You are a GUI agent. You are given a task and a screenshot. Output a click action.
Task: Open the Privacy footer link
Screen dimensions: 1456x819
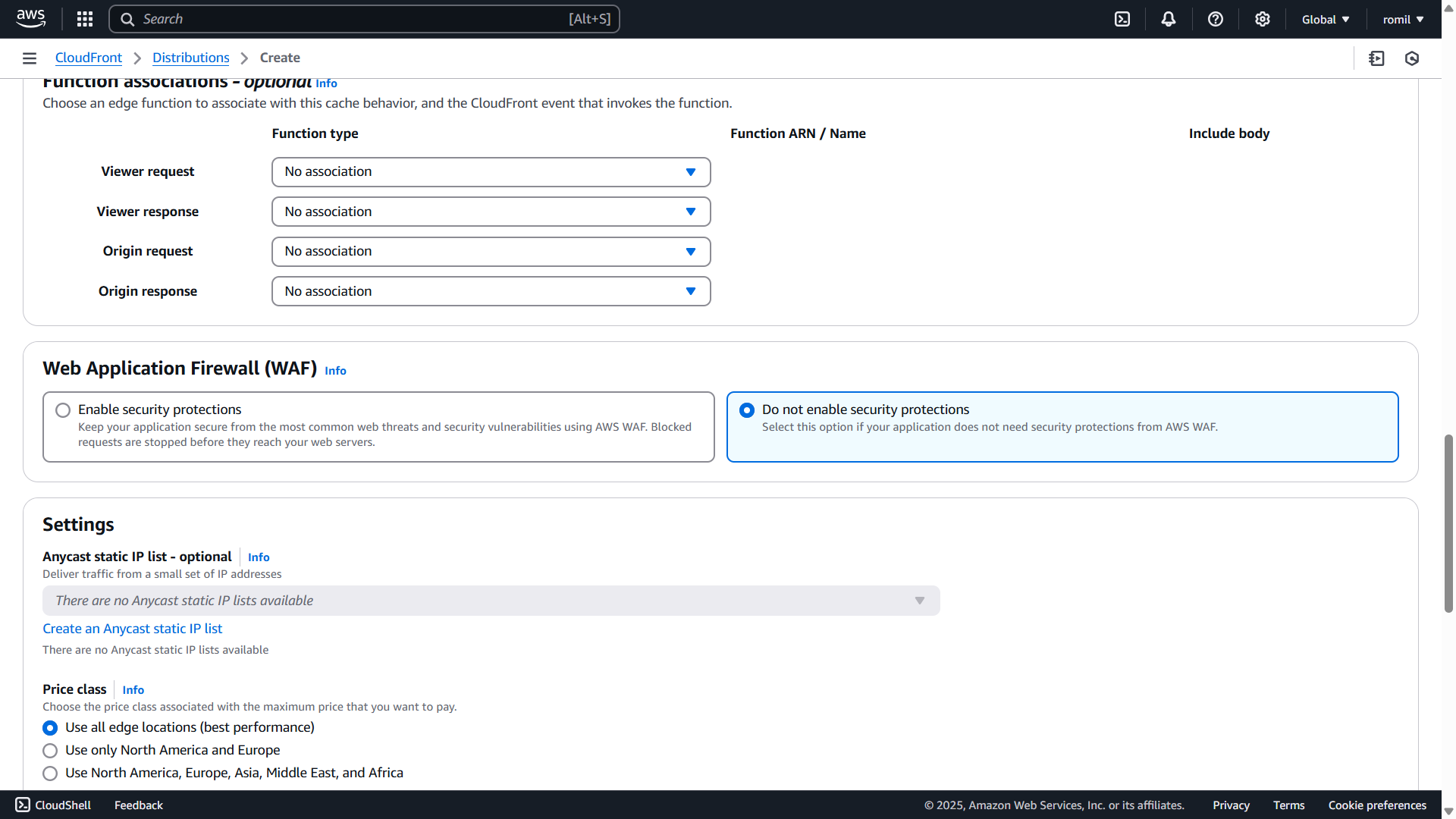coord(1231,805)
